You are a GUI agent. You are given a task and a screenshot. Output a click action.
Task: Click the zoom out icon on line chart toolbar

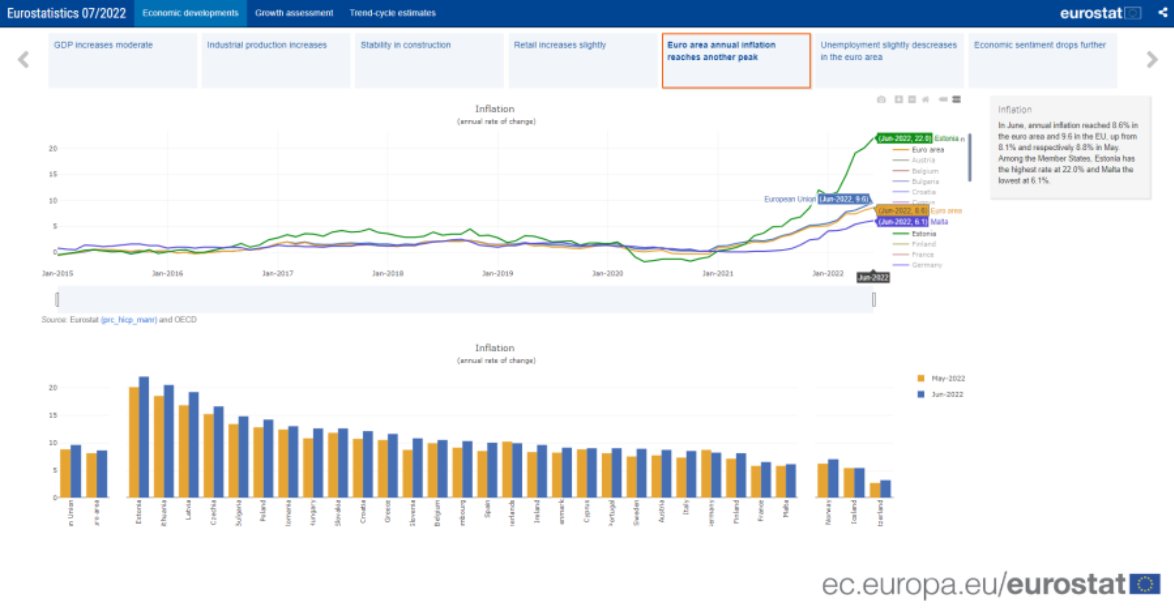(912, 100)
